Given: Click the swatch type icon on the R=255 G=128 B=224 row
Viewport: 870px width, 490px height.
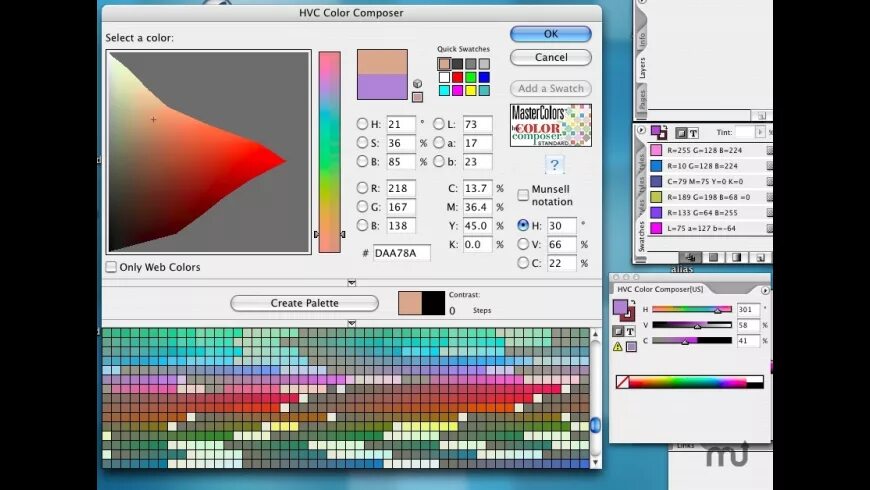Looking at the screenshot, I should pos(770,150).
